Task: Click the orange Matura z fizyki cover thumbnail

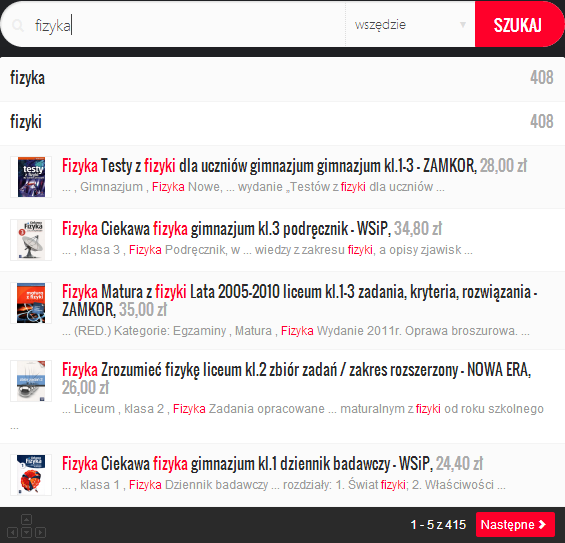Action: [x=31, y=303]
